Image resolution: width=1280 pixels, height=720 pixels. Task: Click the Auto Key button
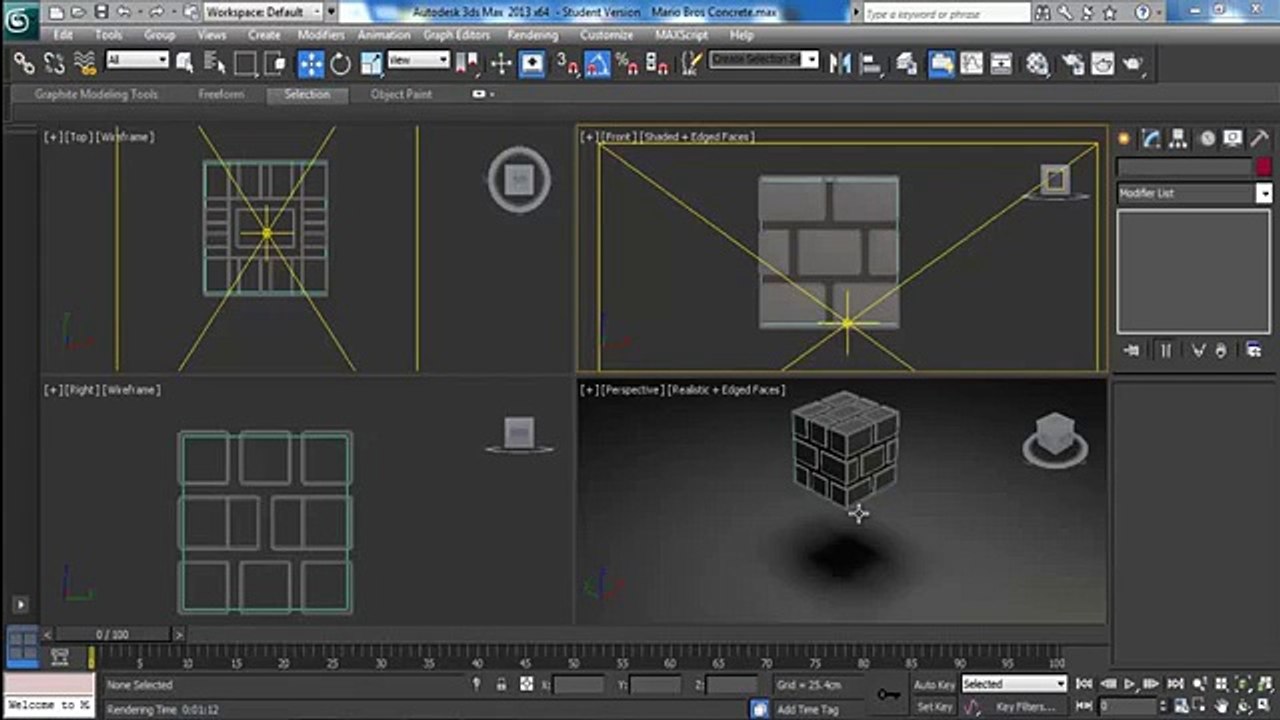pyautogui.click(x=934, y=685)
